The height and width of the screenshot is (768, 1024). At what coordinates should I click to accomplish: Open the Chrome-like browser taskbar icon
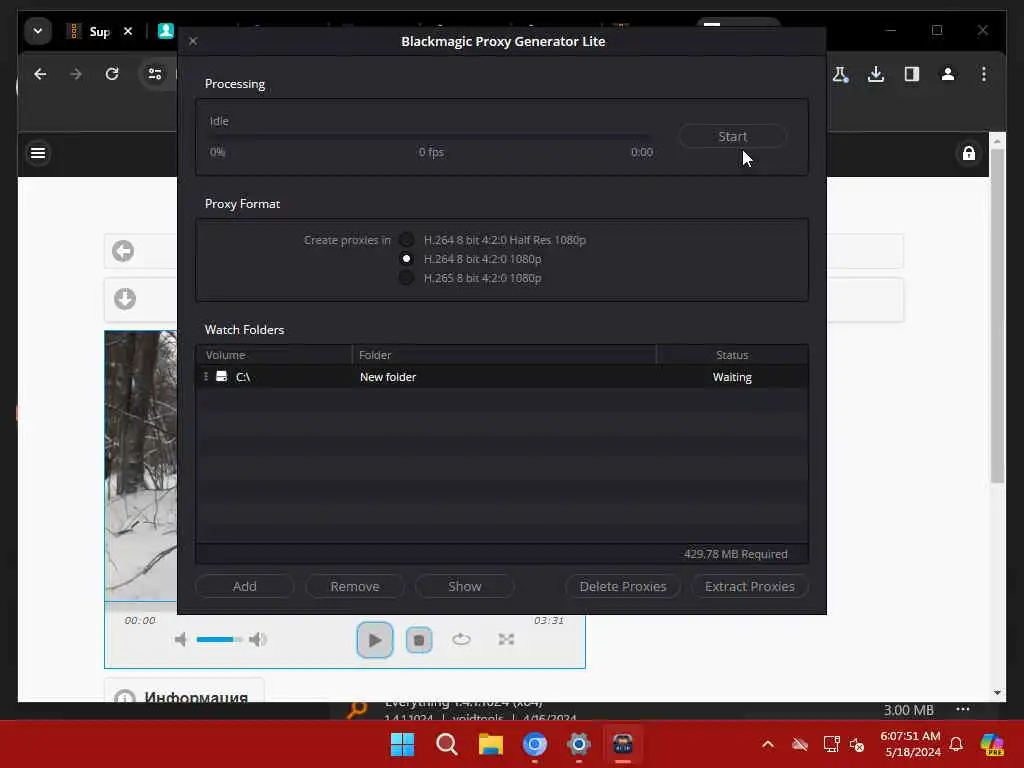(535, 744)
